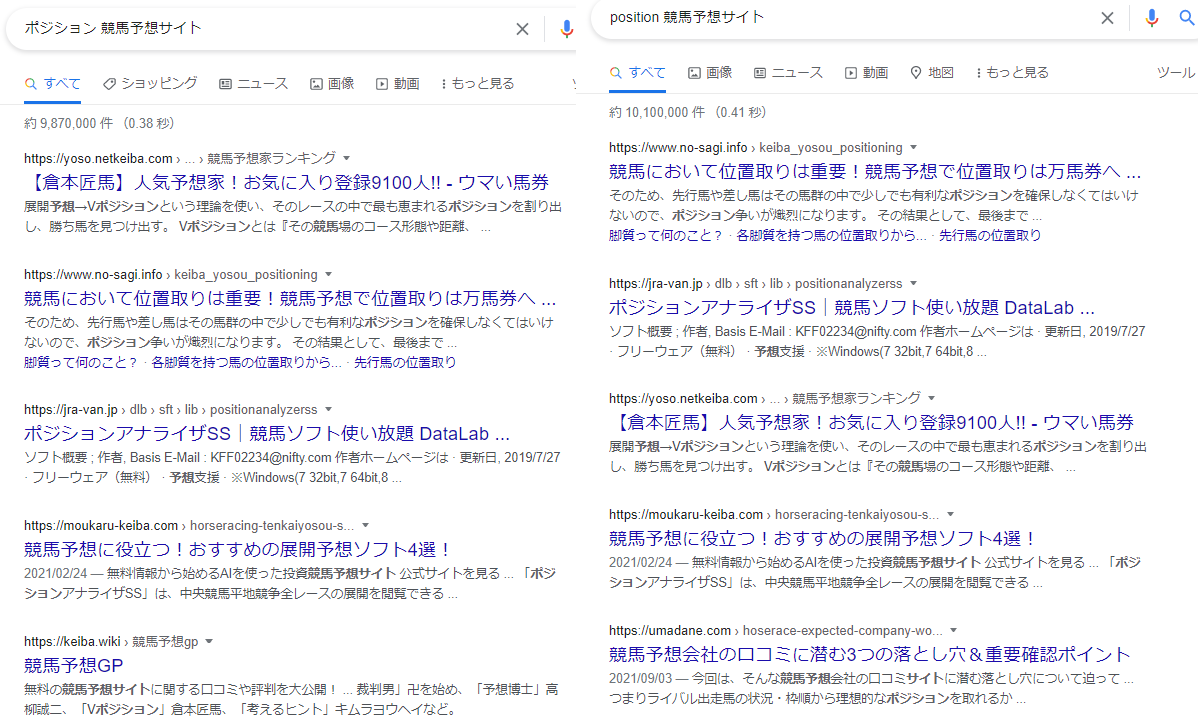Open 競馬予想会社の口コミに潜む3つの落とし穴 result
The image size is (1198, 726).
click(869, 655)
